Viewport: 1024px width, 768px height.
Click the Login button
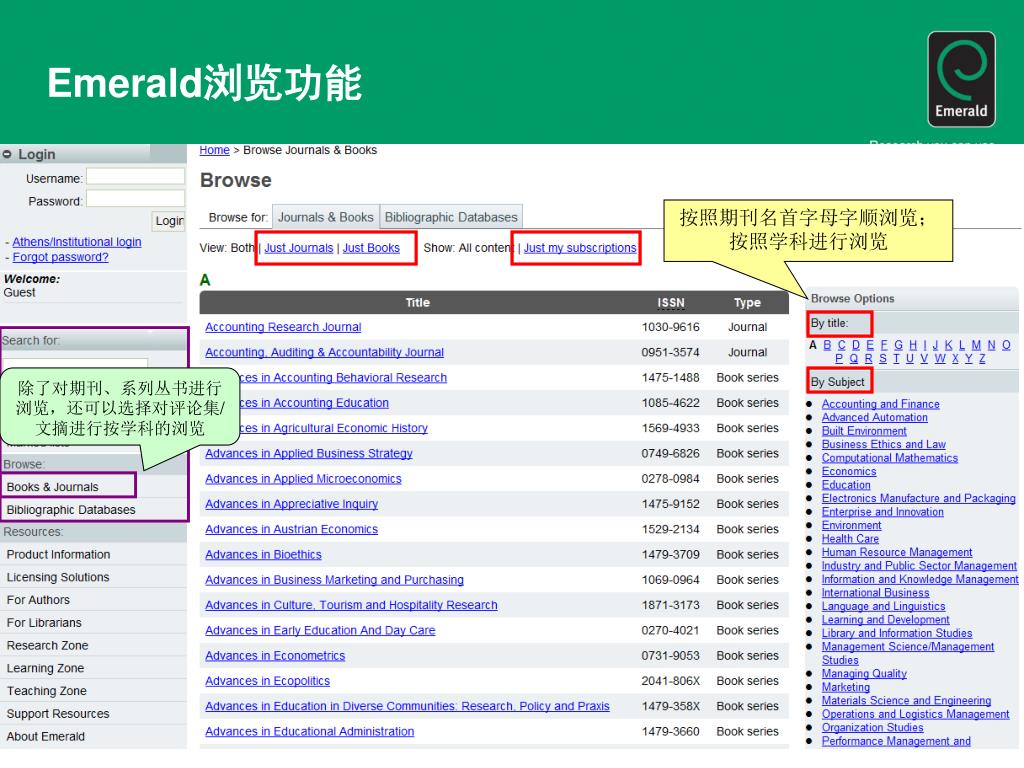tap(168, 221)
